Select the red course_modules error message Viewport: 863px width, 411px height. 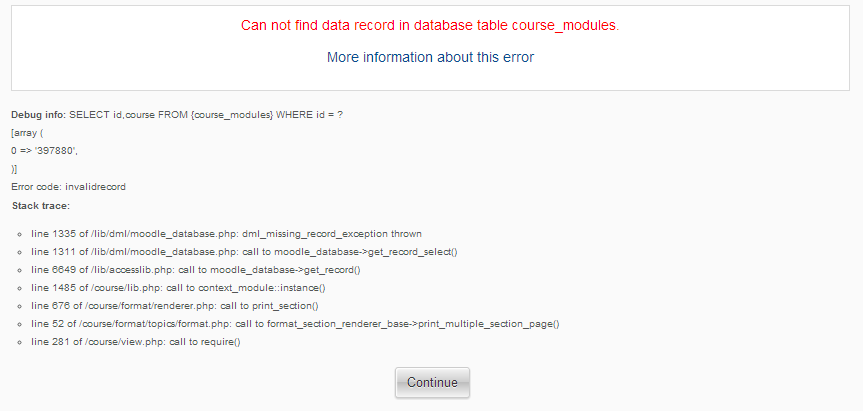[430, 26]
